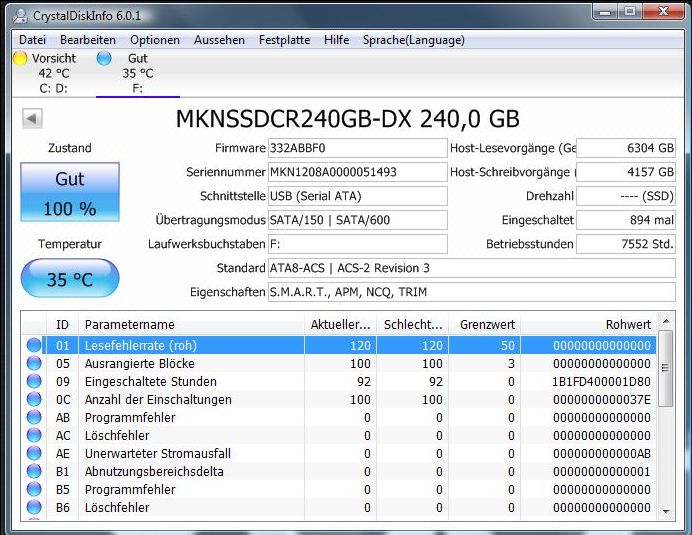Click the Host-Schreibvorgänge value 4157 GB
This screenshot has height=535, width=692.
[x=626, y=172]
